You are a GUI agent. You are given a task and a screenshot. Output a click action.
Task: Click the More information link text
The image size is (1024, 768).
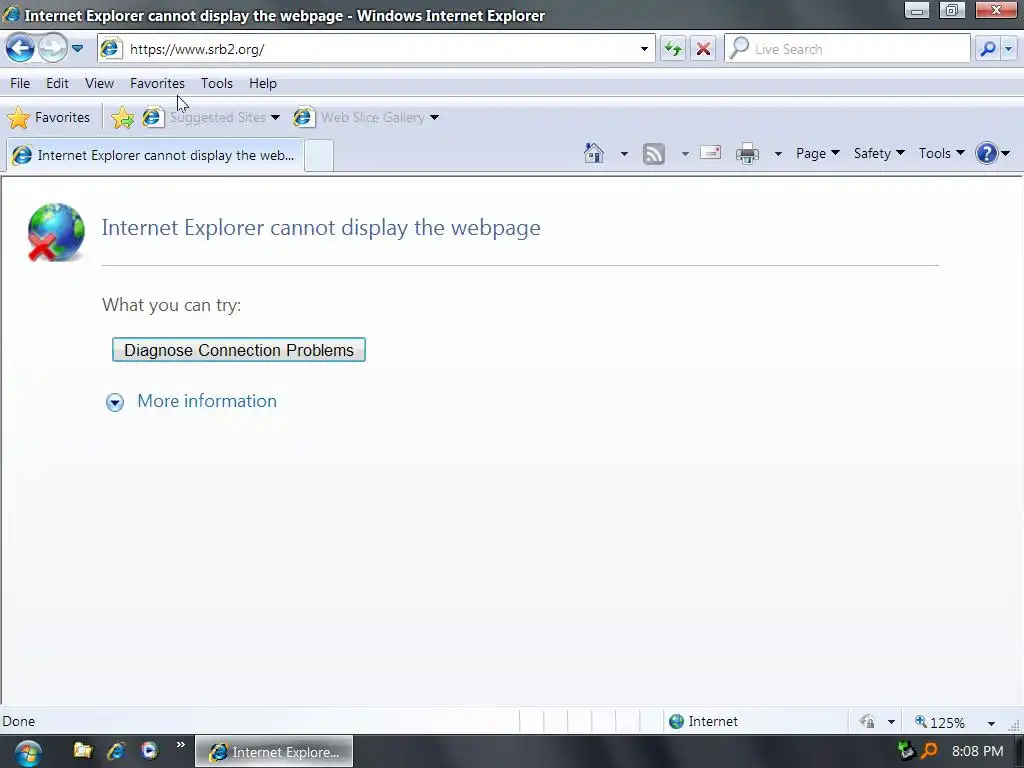207,401
